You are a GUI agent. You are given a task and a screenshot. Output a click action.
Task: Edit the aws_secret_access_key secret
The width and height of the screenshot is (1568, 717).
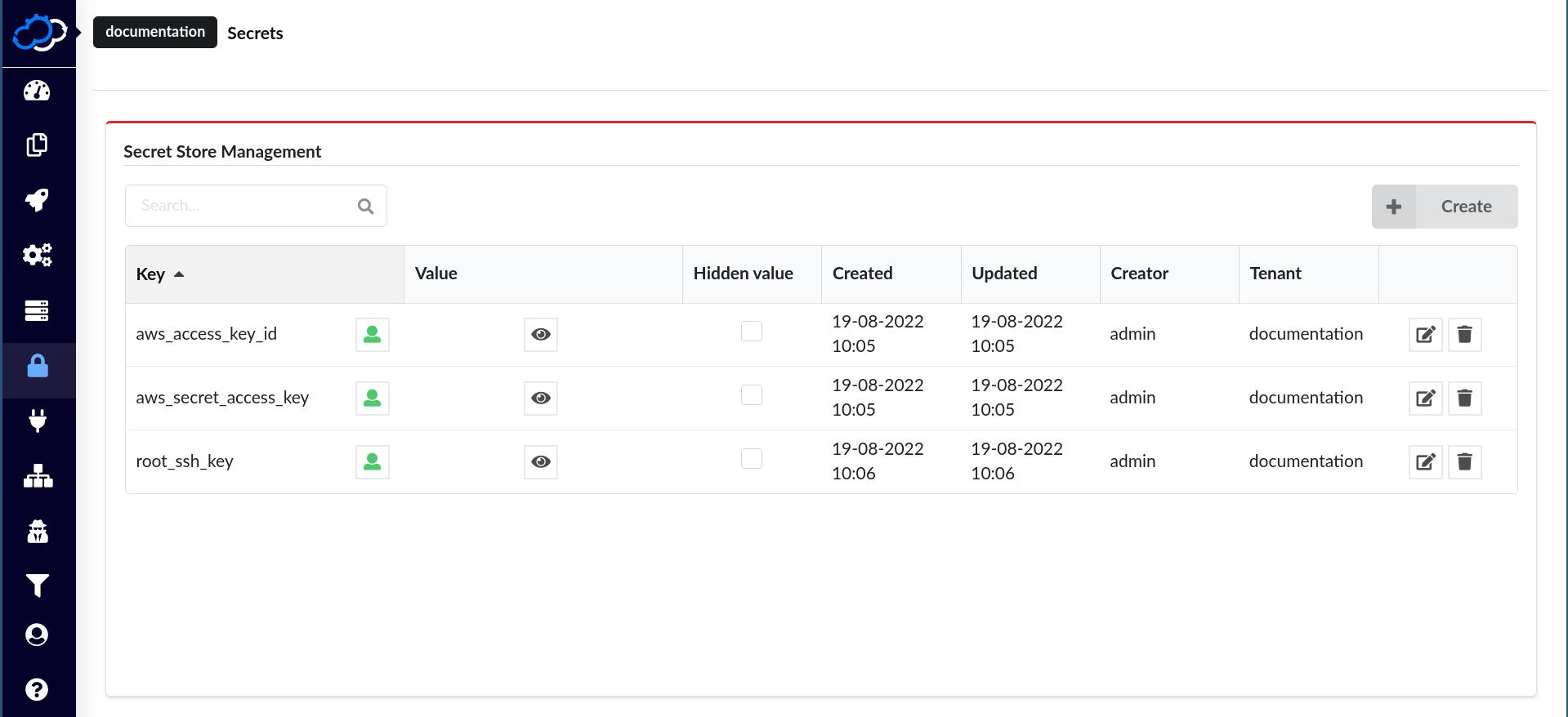[x=1426, y=399]
